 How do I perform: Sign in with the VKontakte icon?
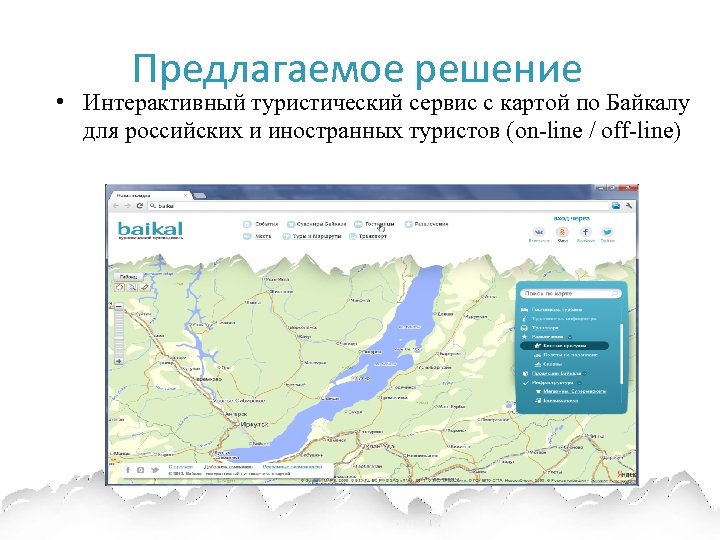click(539, 232)
